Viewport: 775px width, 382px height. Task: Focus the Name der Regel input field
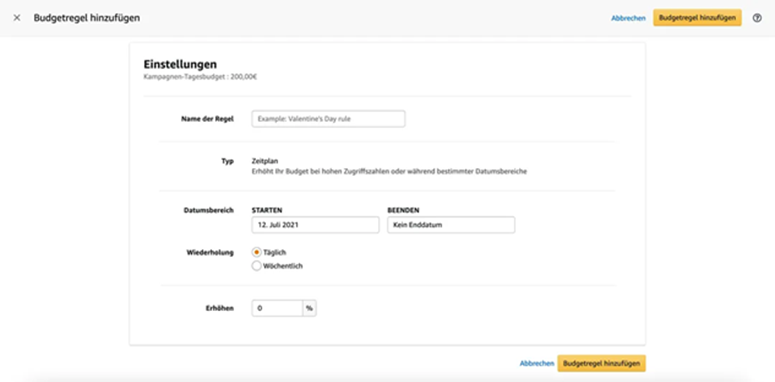(x=328, y=119)
